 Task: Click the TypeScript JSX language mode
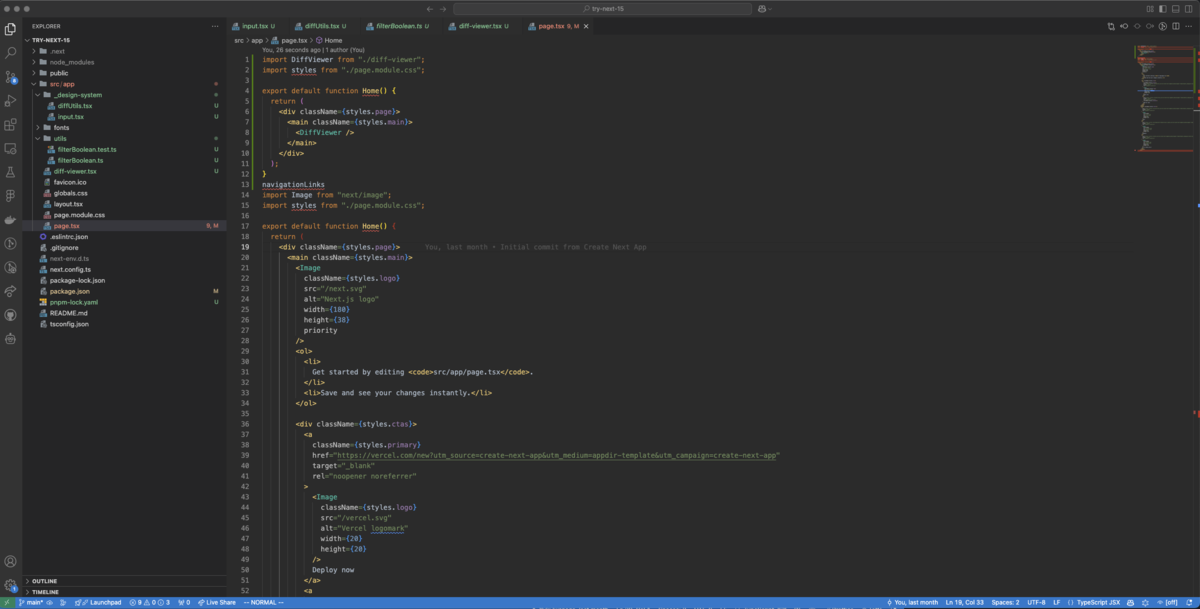[1097, 602]
